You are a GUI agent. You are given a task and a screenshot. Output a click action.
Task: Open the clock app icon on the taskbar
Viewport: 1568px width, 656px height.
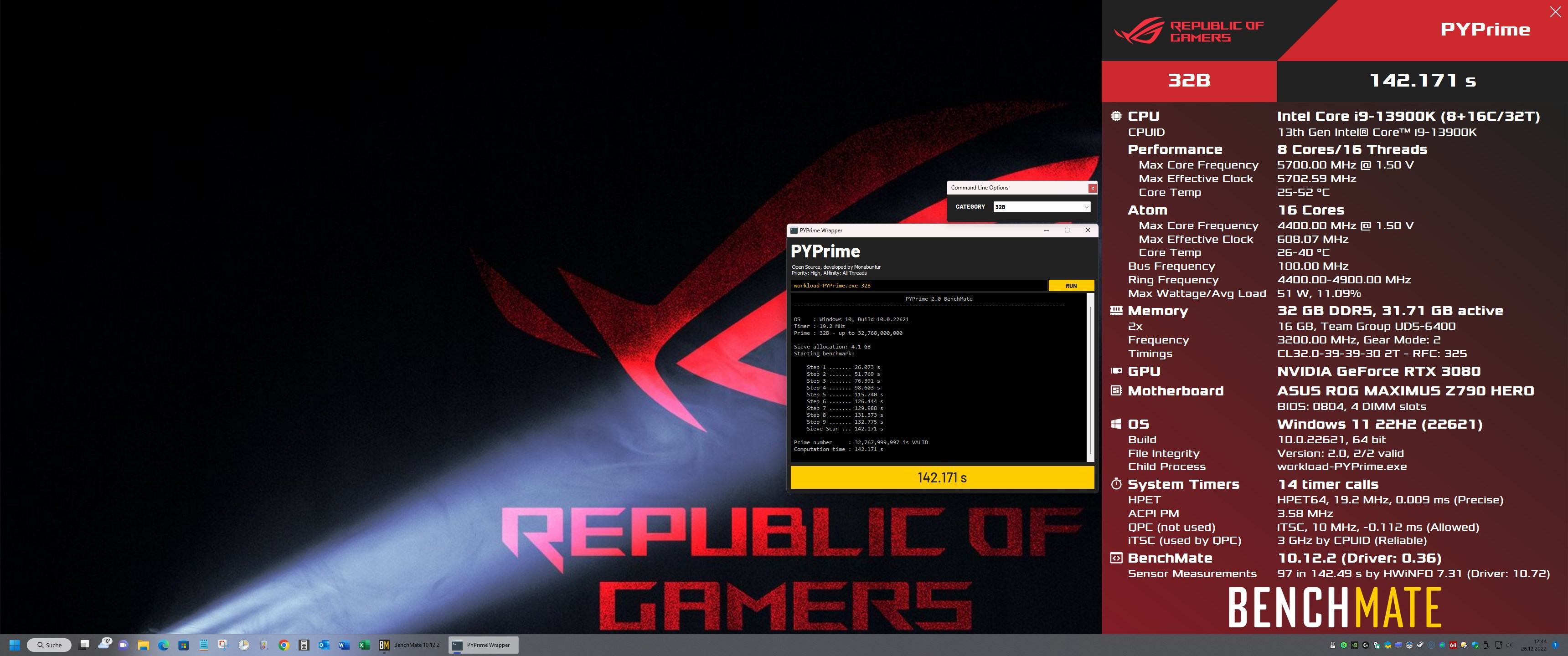coord(243,645)
